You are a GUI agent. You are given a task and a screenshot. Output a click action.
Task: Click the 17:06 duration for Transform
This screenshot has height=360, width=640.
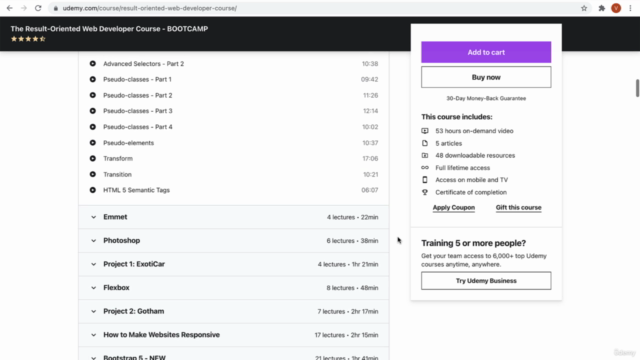[370, 158]
